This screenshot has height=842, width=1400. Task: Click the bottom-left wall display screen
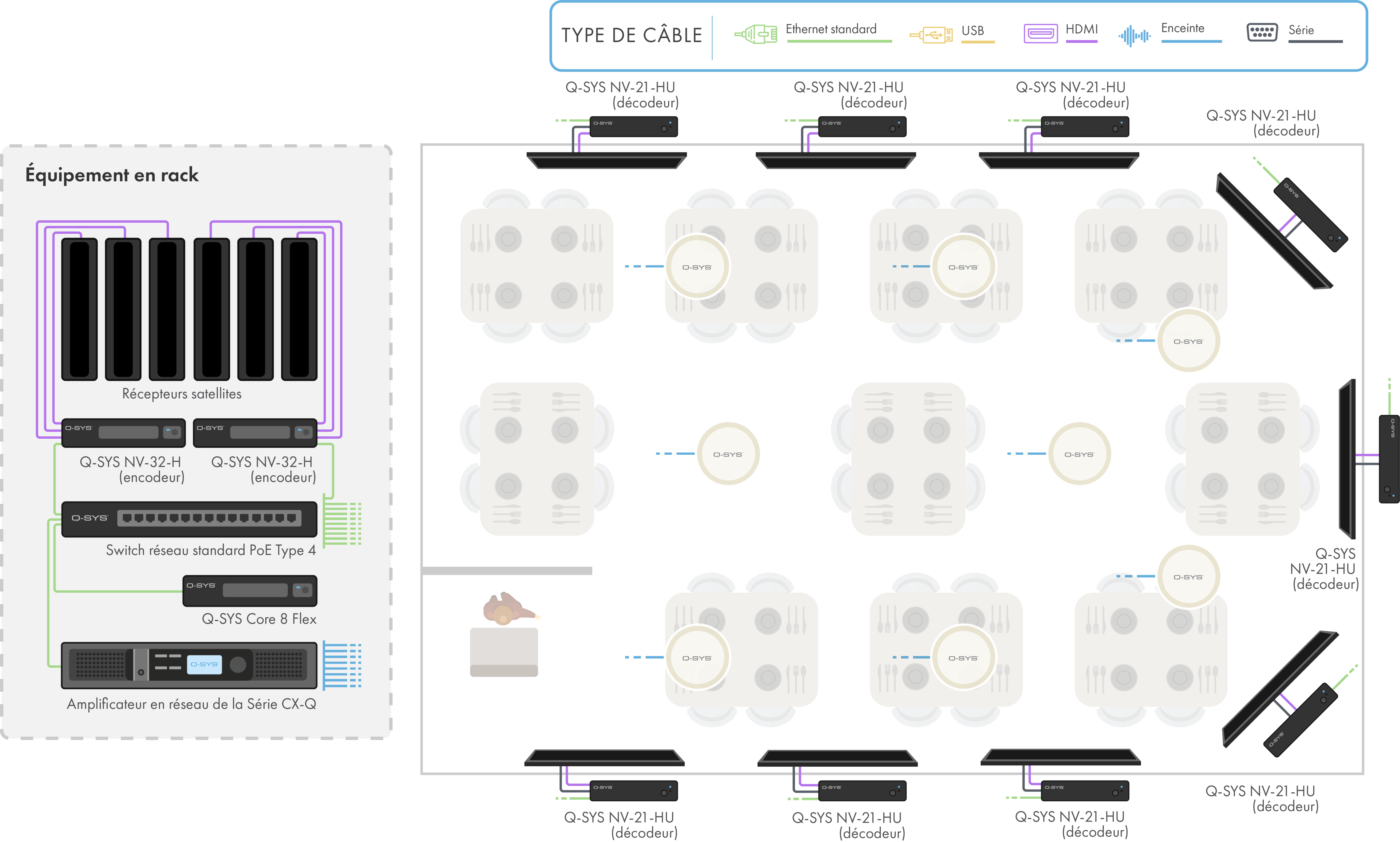click(604, 757)
